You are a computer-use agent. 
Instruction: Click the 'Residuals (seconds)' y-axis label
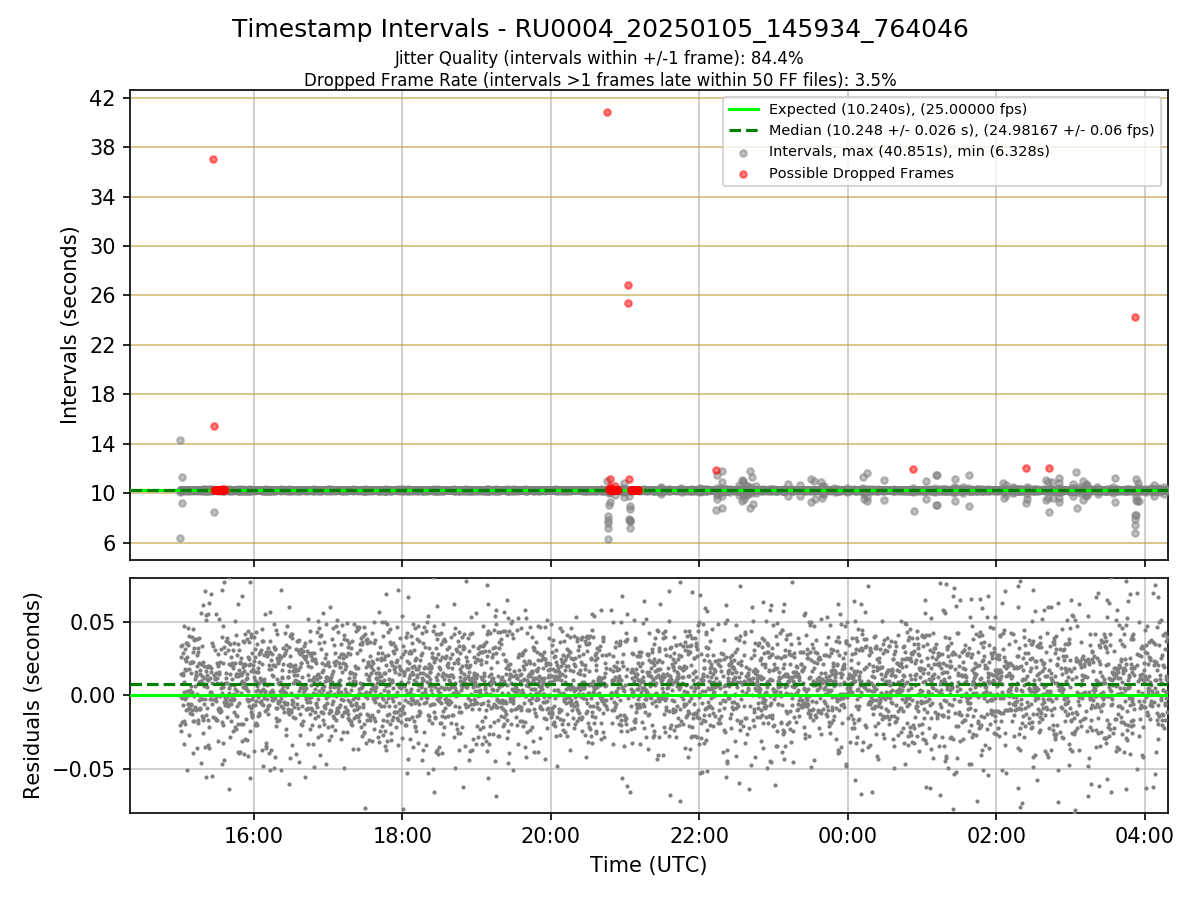point(33,695)
